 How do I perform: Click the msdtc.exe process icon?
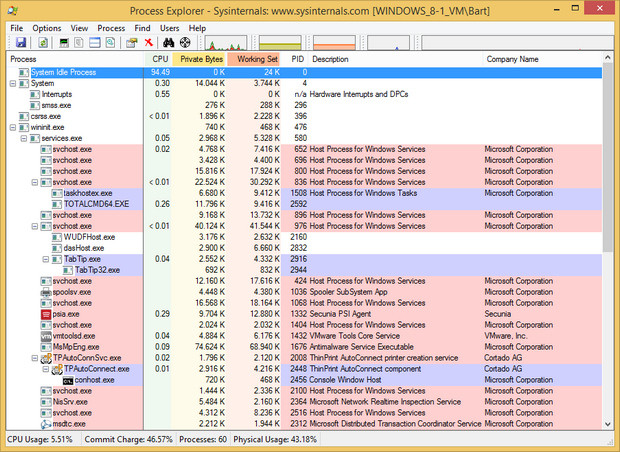tap(46, 424)
